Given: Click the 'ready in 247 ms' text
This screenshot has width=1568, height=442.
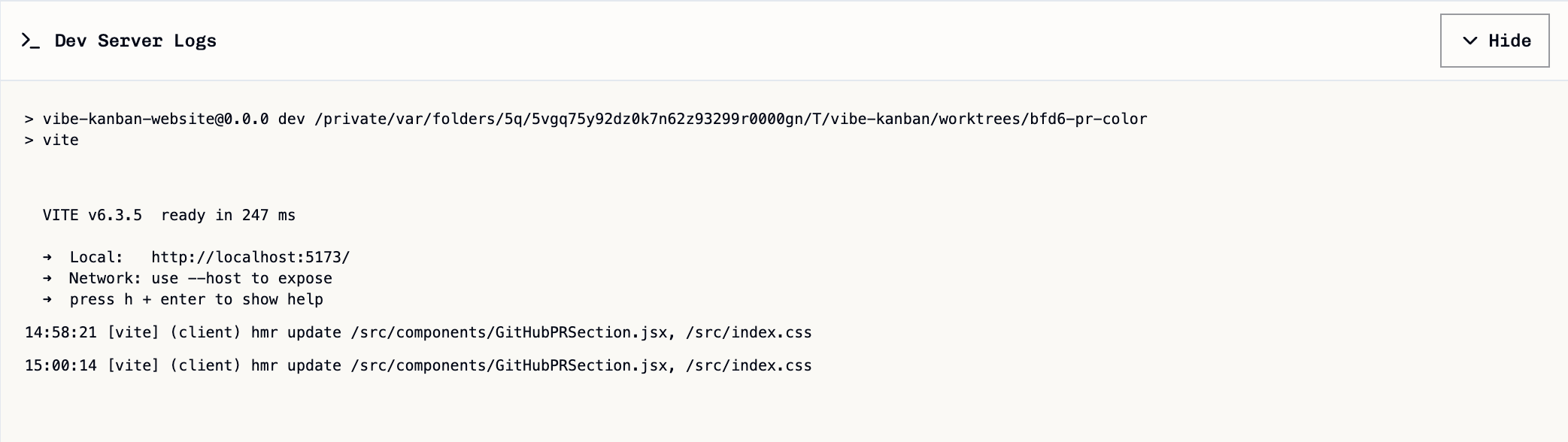Looking at the screenshot, I should point(228,215).
